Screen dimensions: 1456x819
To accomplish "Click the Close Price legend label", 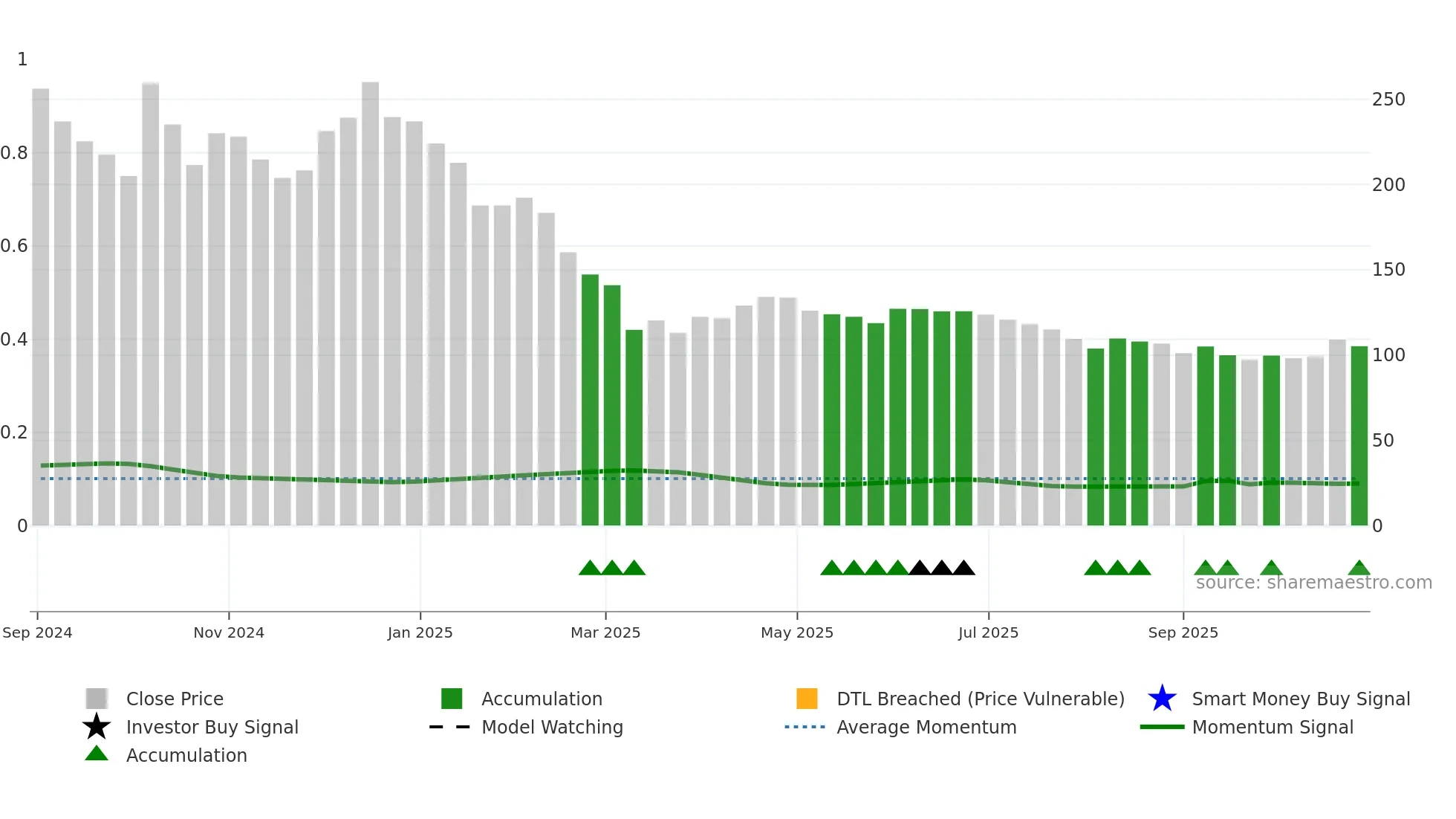I will pyautogui.click(x=175, y=699).
